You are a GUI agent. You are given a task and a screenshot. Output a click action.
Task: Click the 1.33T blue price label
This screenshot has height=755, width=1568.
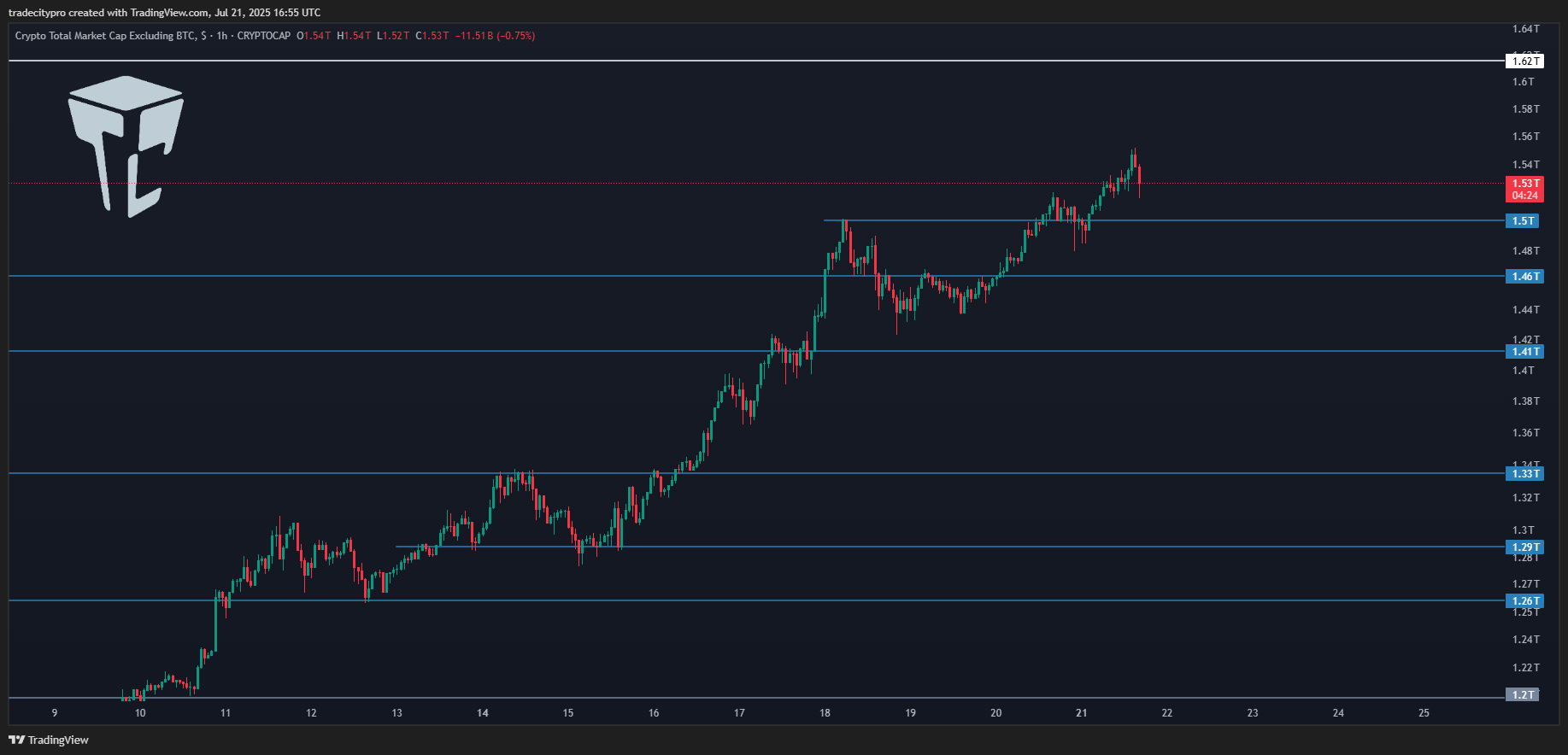coord(1524,473)
